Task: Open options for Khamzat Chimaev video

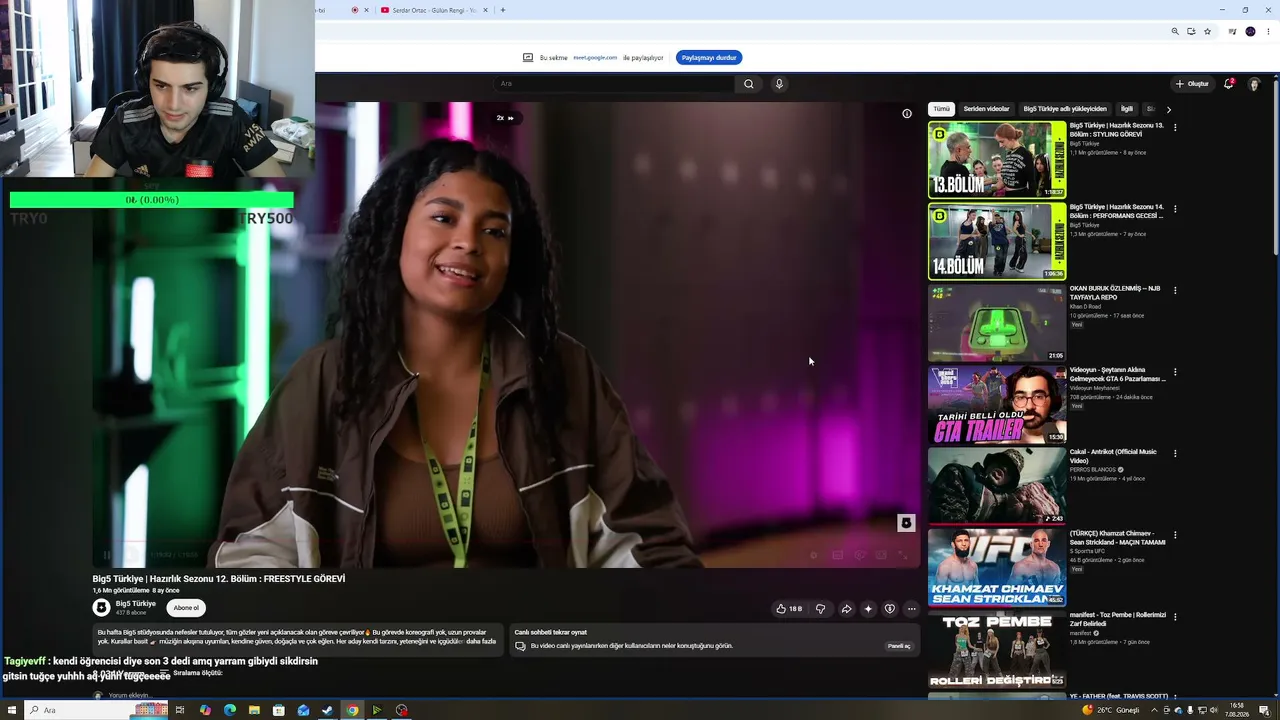Action: point(1175,535)
